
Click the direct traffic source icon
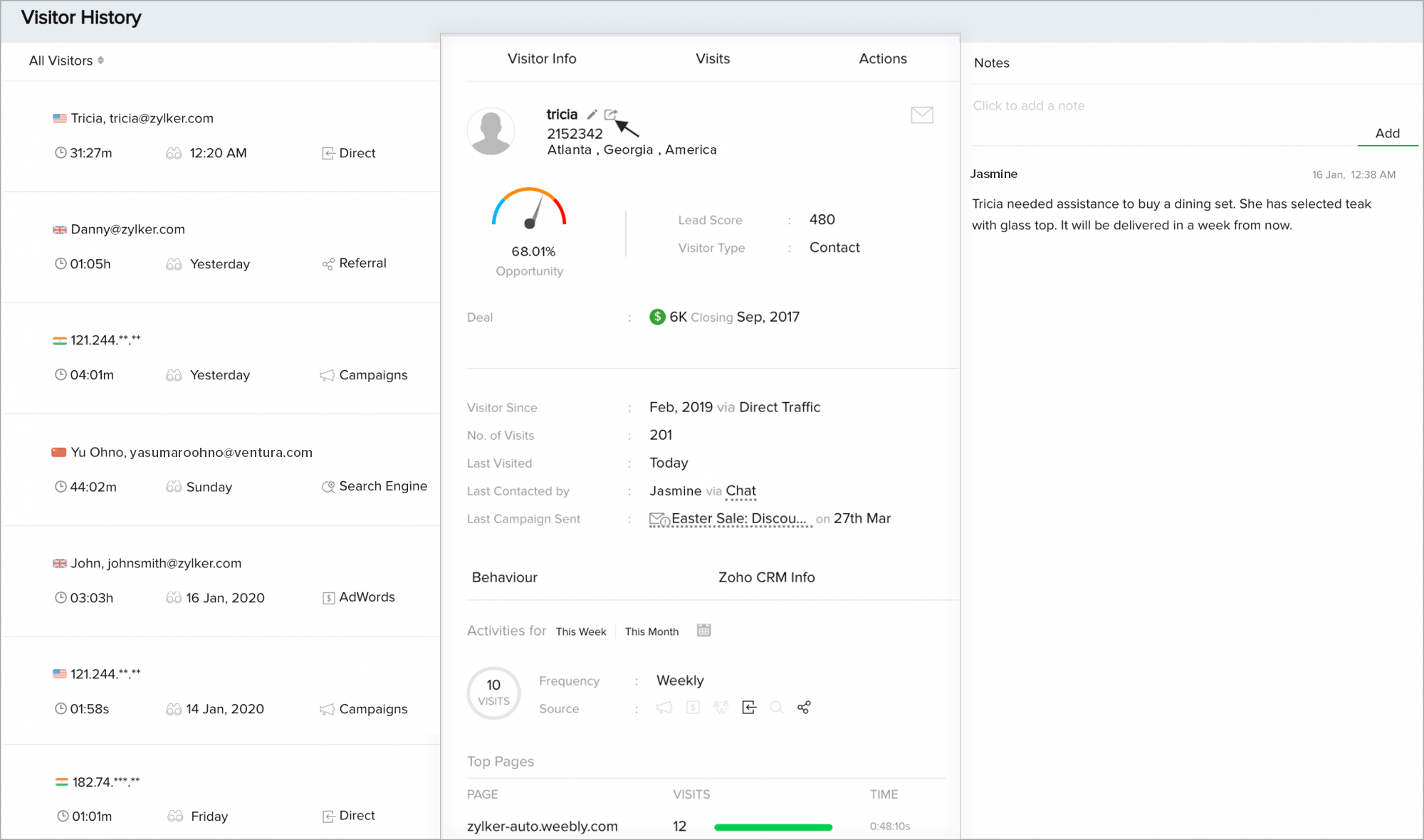[749, 708]
